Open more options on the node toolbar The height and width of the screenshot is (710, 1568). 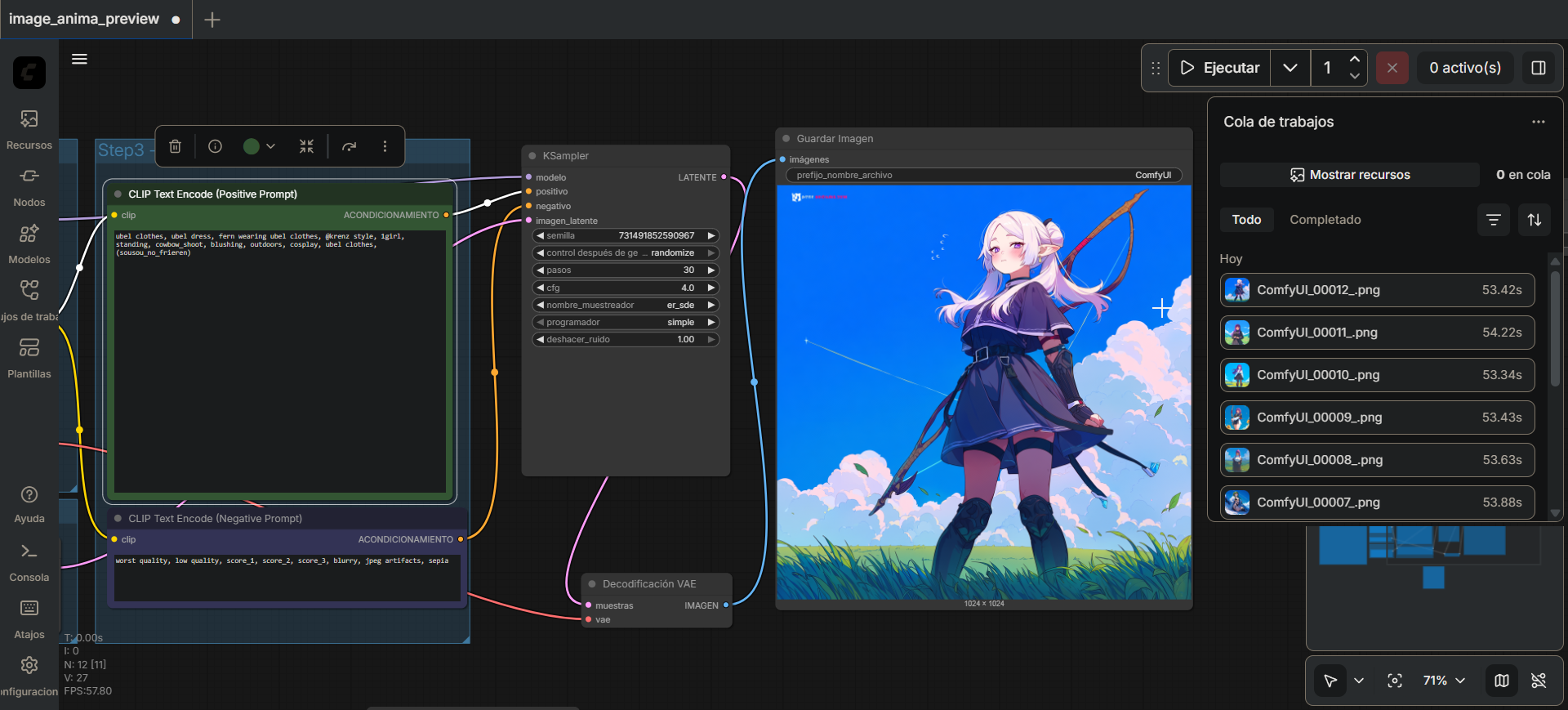pyautogui.click(x=385, y=146)
